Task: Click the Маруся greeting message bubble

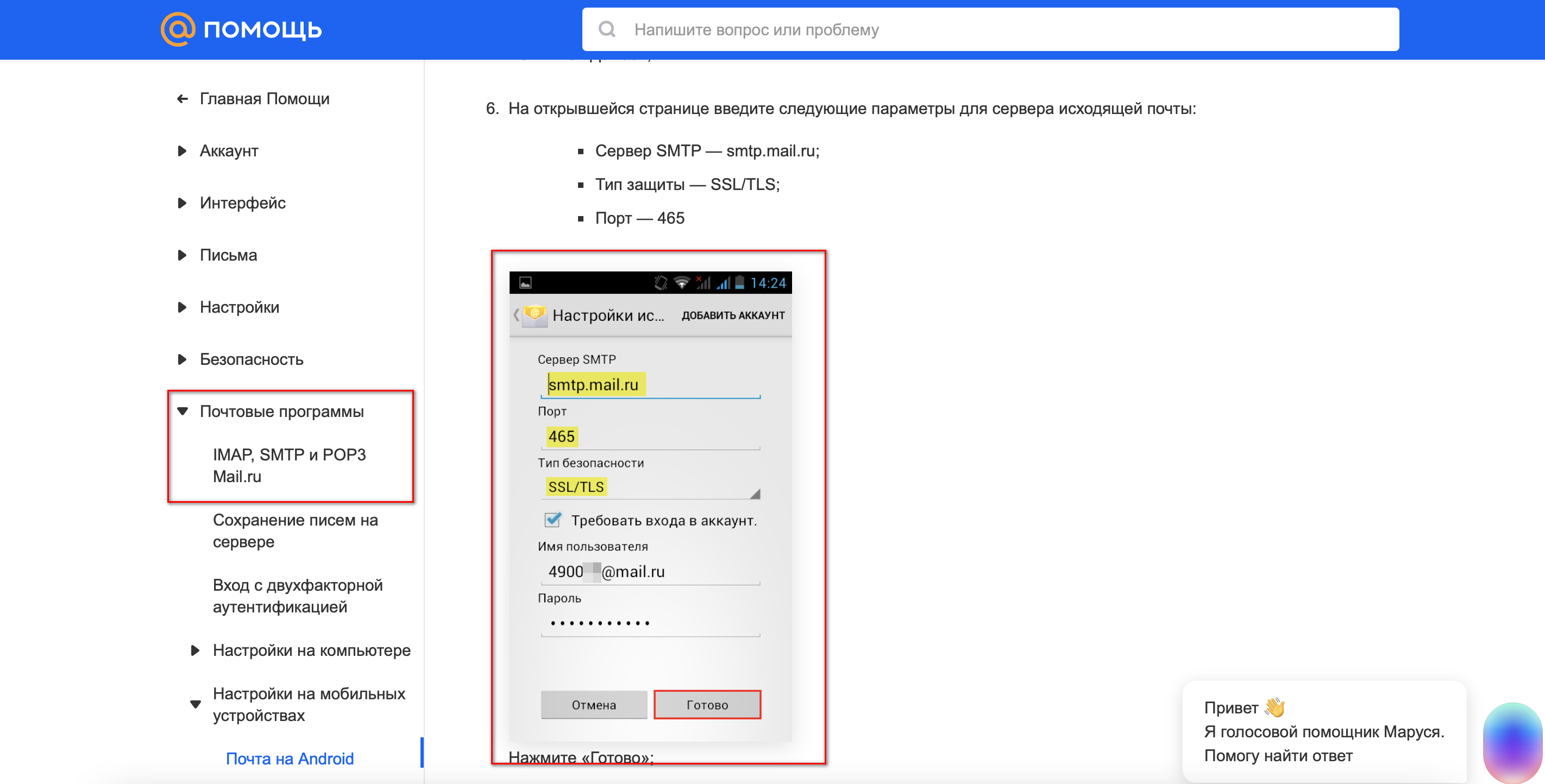Action: pos(1324,732)
